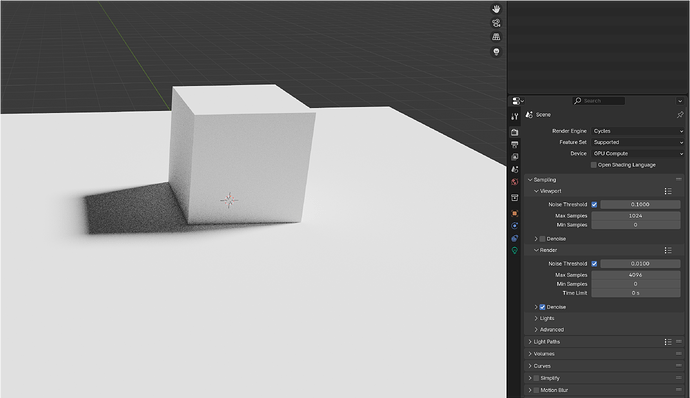Expand the Render Denoise subpanel
The image size is (690, 398).
coord(536,307)
